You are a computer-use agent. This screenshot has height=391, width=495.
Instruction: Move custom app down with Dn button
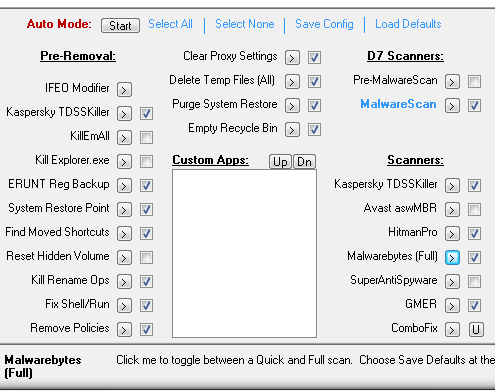click(x=304, y=162)
